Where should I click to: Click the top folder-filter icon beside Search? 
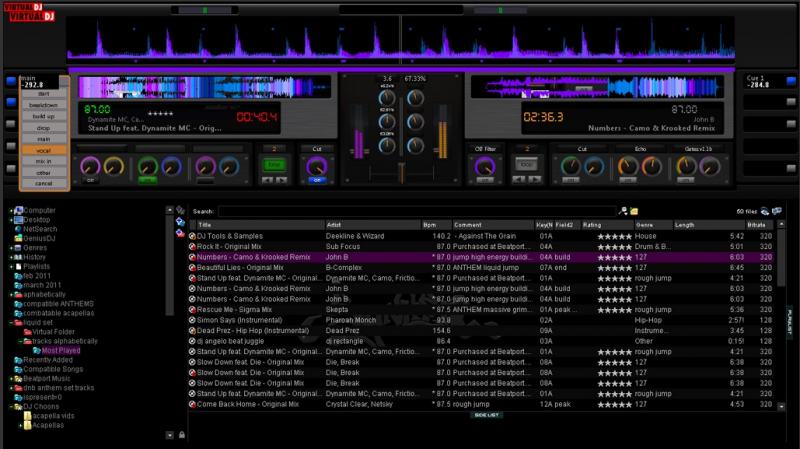pos(180,210)
